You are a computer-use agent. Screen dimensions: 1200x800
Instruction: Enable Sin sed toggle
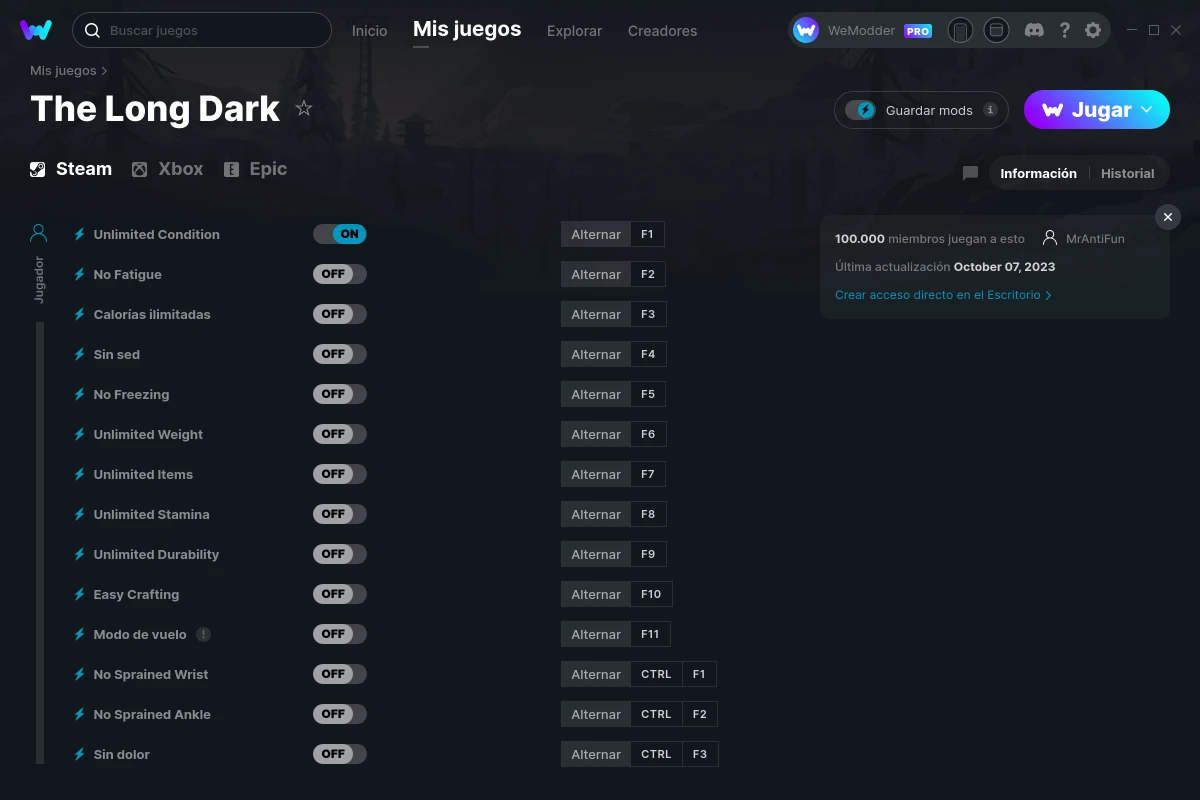tap(340, 354)
